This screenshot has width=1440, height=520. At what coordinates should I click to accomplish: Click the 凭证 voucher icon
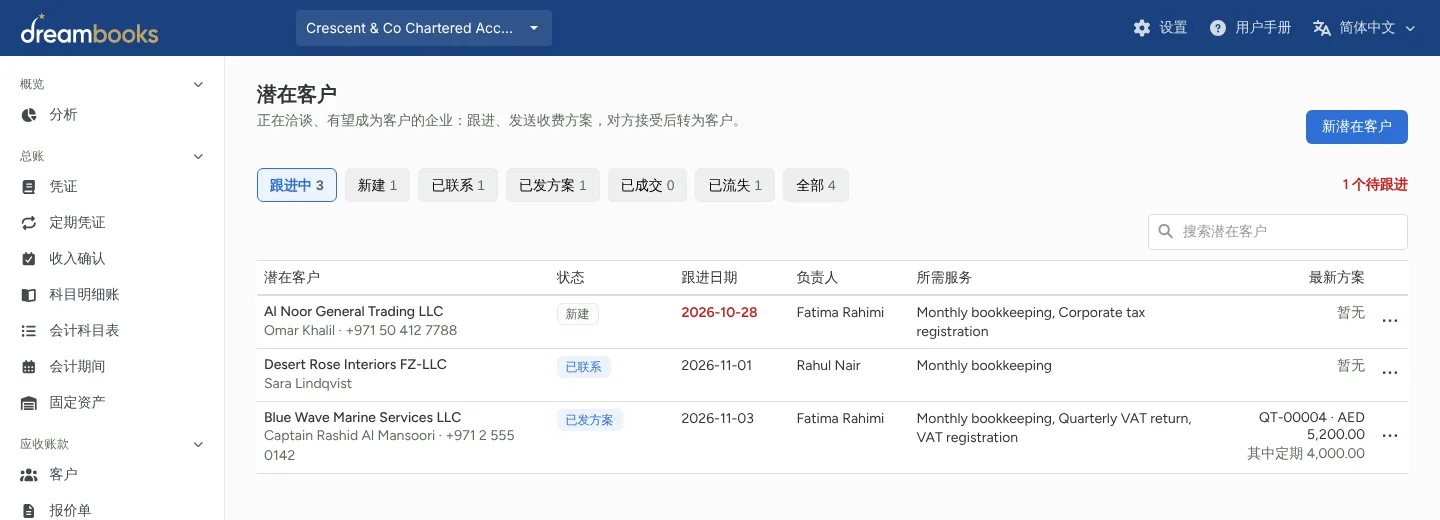click(29, 187)
